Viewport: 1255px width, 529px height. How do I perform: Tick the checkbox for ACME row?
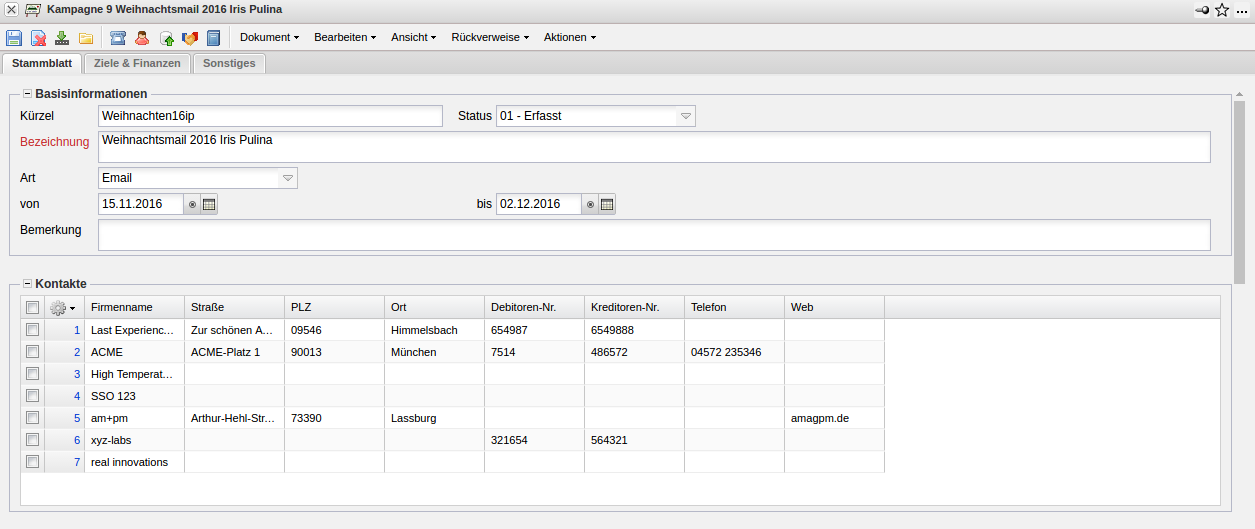point(32,351)
